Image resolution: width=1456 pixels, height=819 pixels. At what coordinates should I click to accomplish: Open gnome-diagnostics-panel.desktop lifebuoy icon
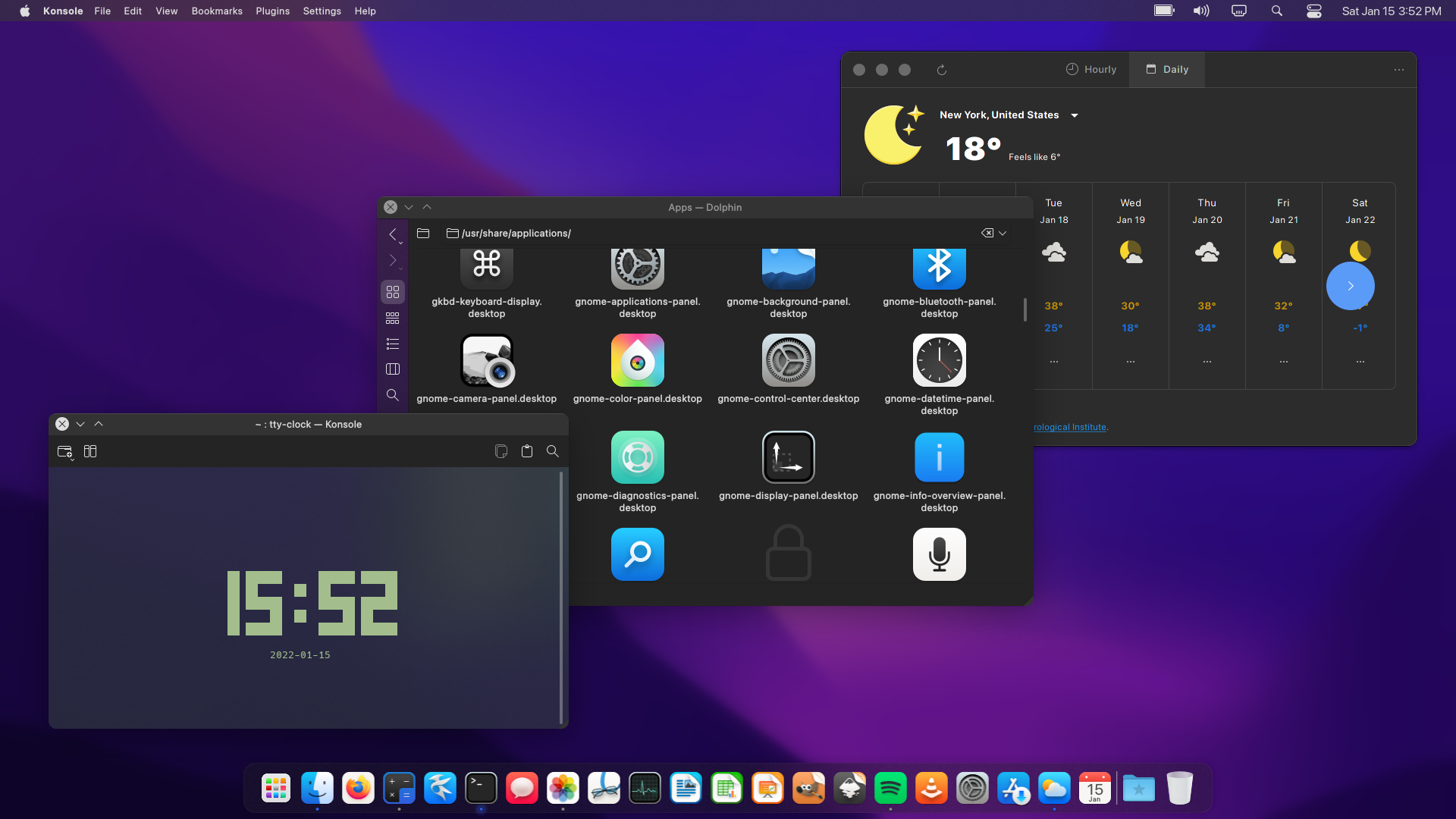pyautogui.click(x=638, y=457)
